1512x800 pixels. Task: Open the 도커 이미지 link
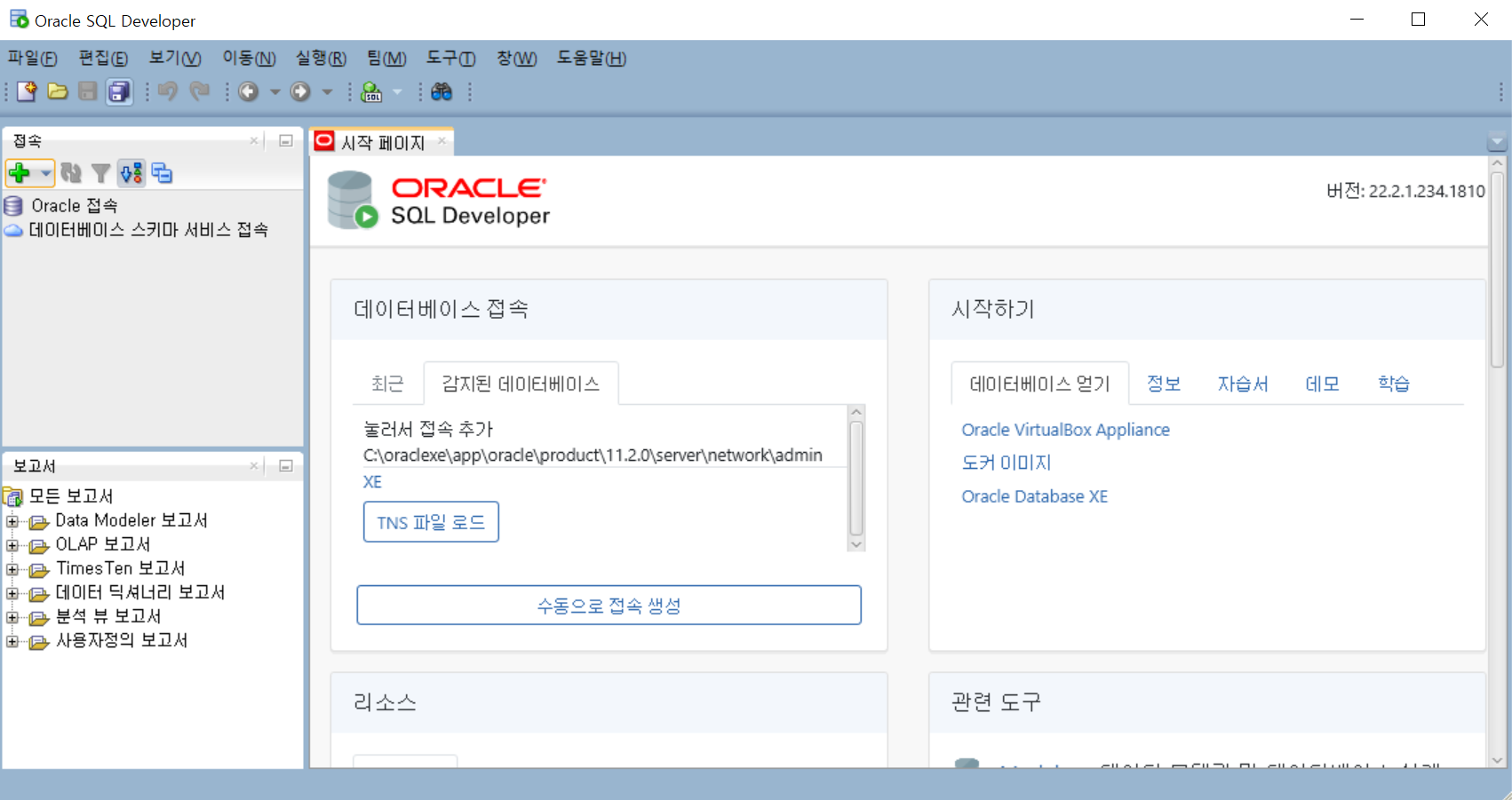point(1007,463)
